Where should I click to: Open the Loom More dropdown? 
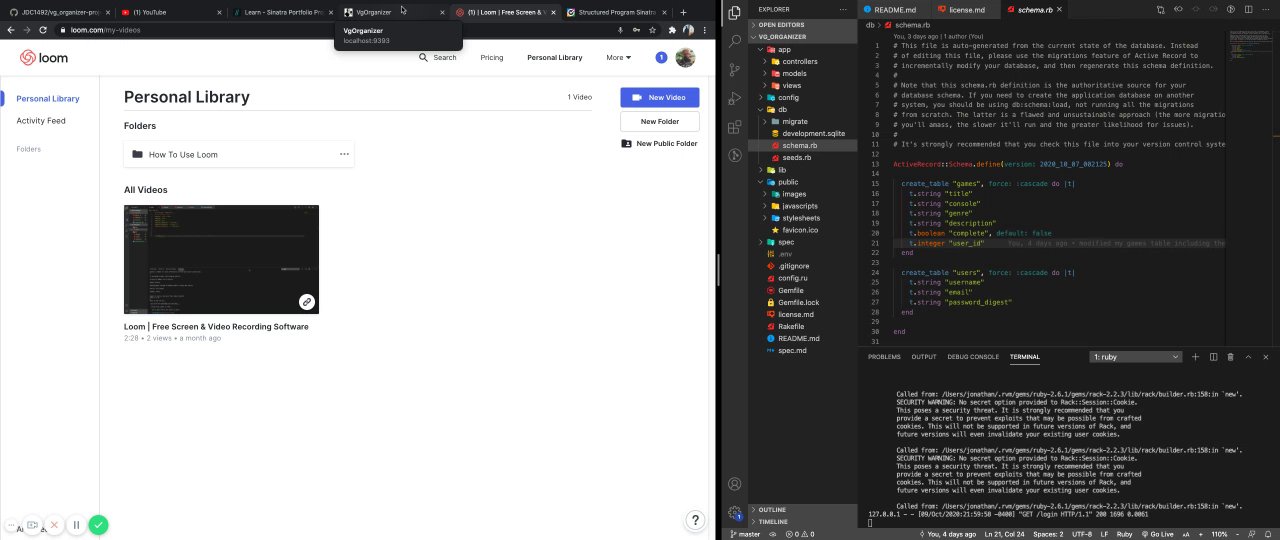618,58
